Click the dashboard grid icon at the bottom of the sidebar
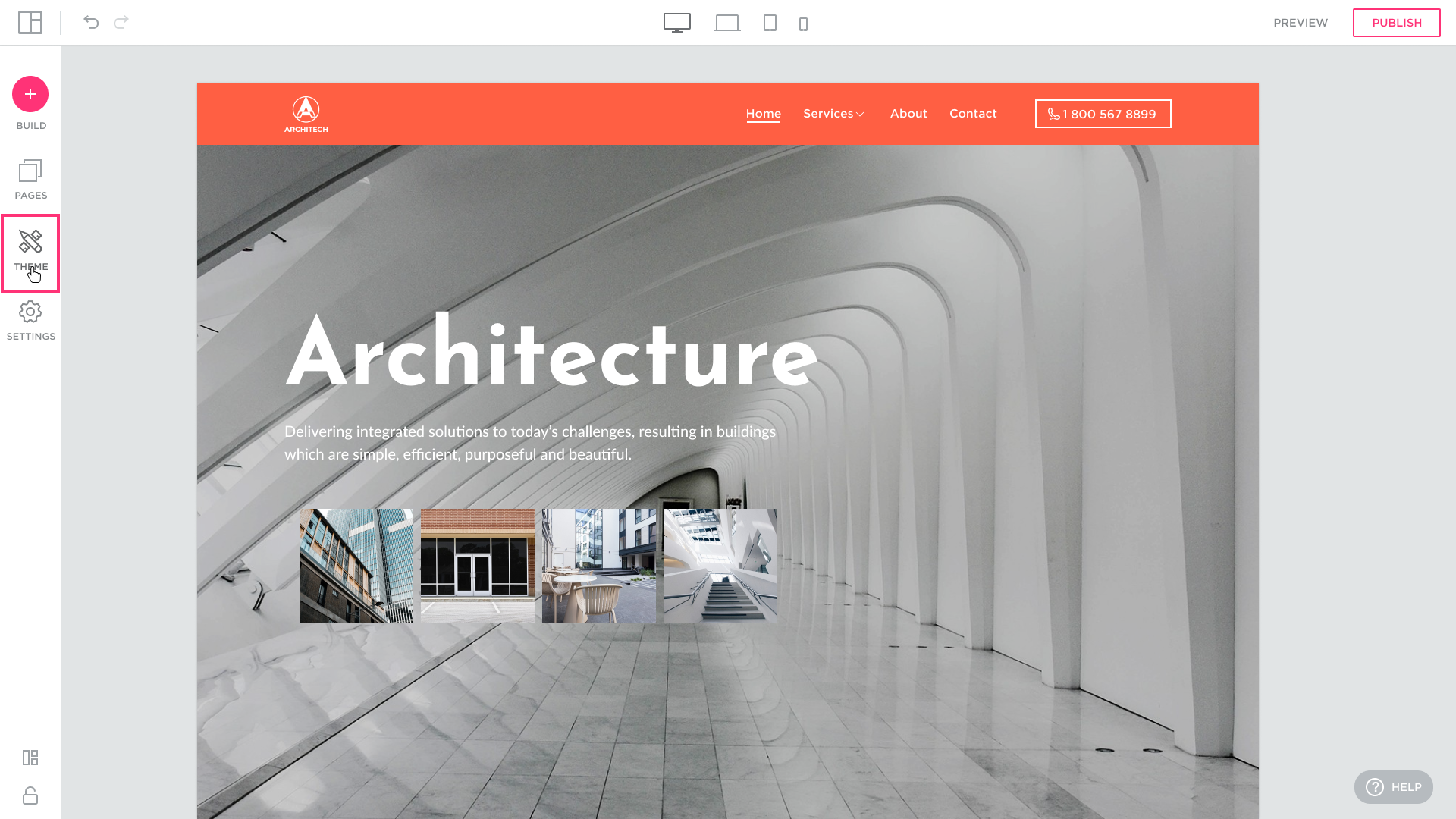The height and width of the screenshot is (819, 1456). [x=30, y=758]
